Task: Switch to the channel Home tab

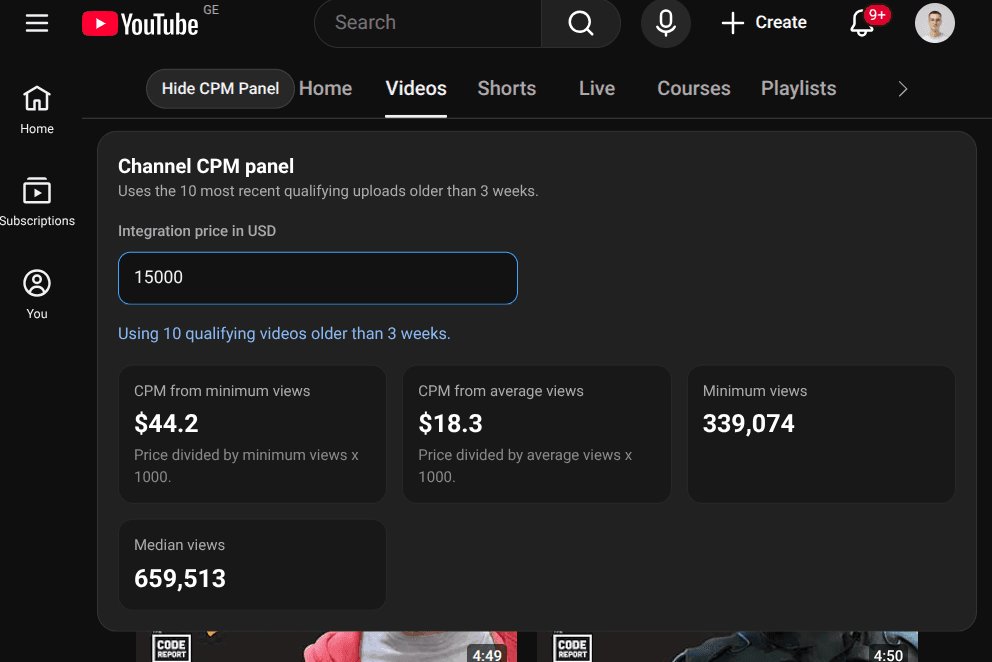Action: tap(326, 88)
